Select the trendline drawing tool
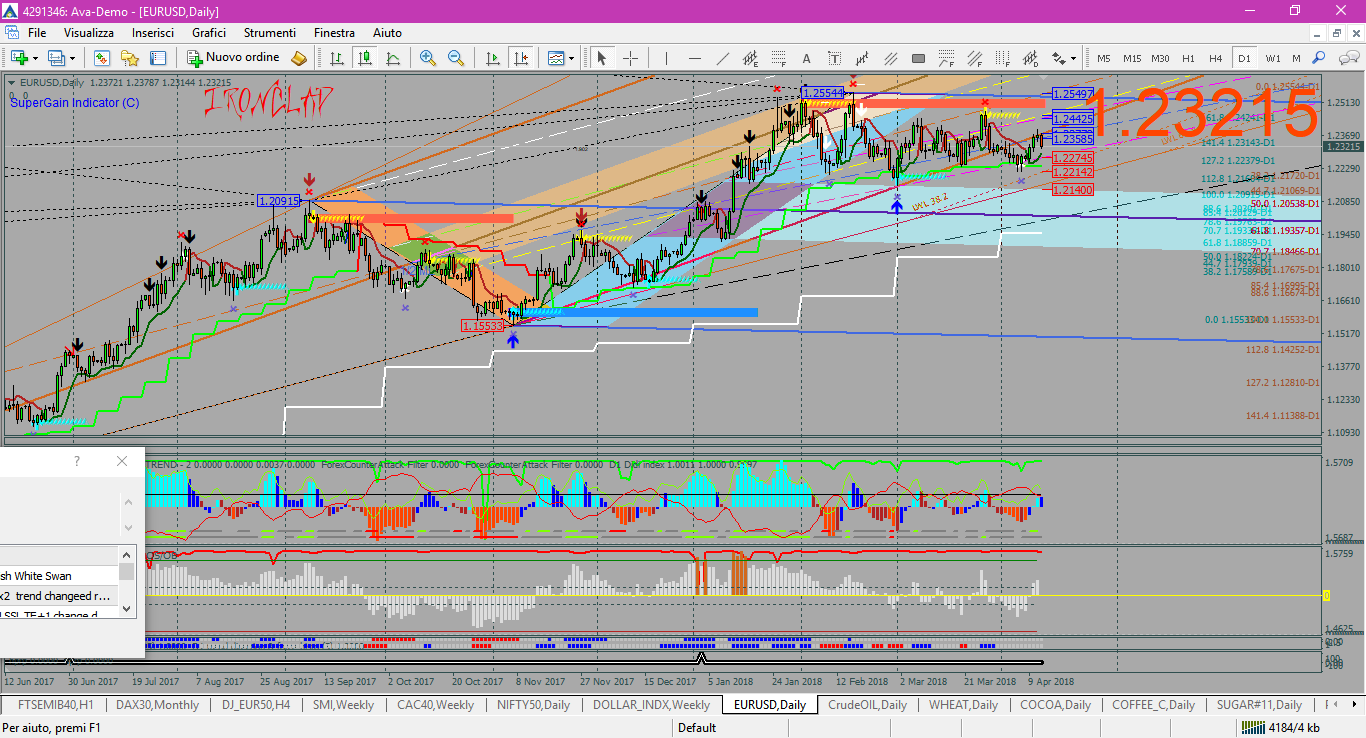This screenshot has width=1366, height=738. pos(722,58)
